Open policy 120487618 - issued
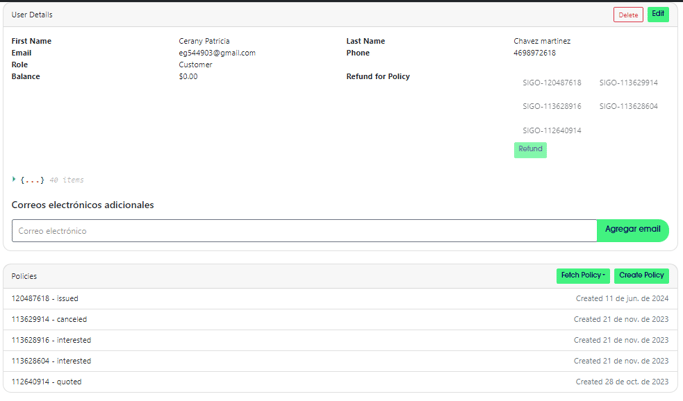 point(45,298)
